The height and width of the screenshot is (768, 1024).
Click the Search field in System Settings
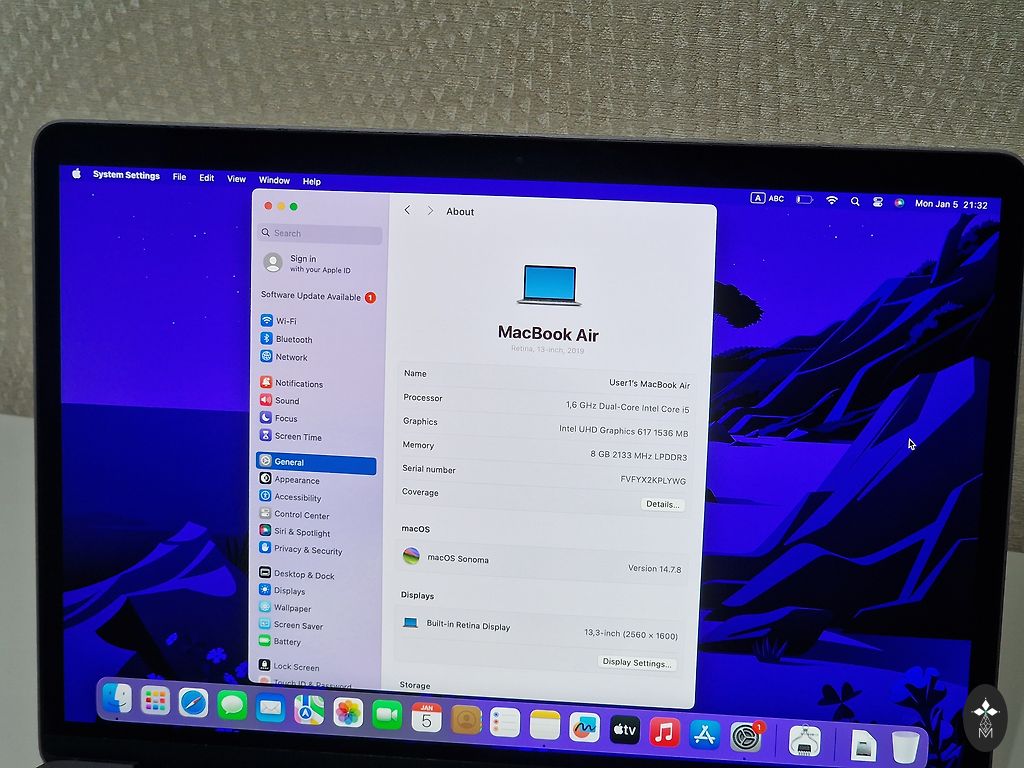320,234
